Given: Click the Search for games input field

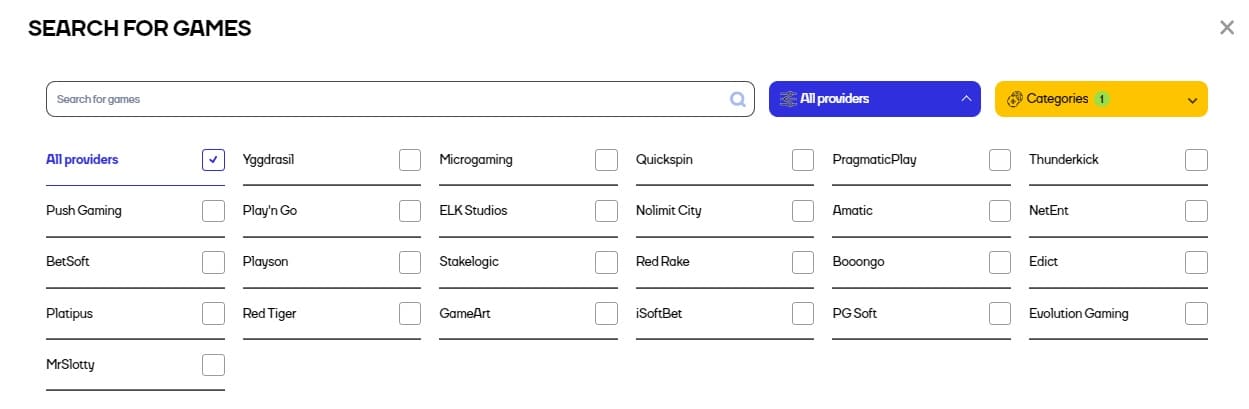Looking at the screenshot, I should tap(400, 99).
